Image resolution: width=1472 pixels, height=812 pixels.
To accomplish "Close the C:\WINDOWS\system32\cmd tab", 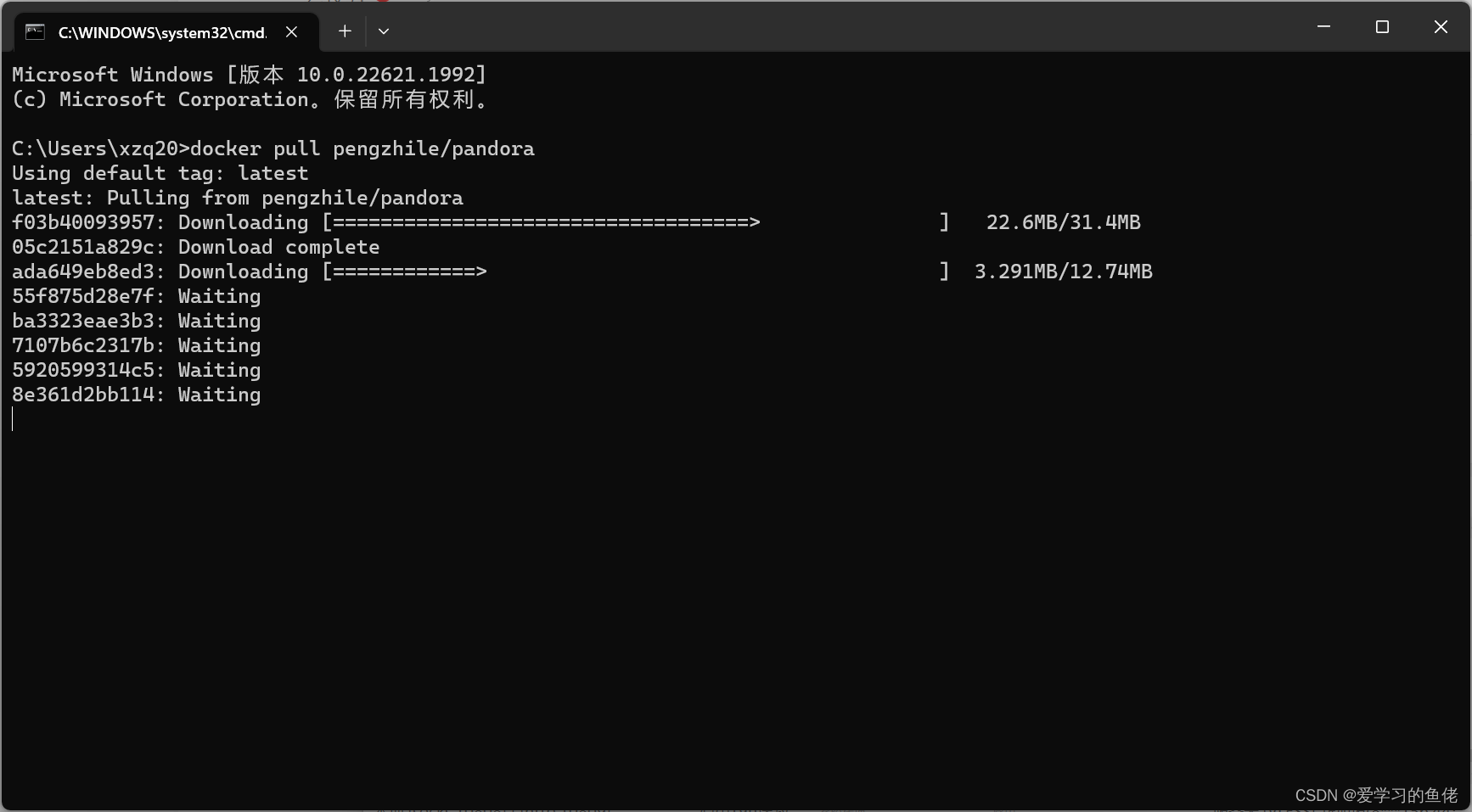I will pos(291,32).
